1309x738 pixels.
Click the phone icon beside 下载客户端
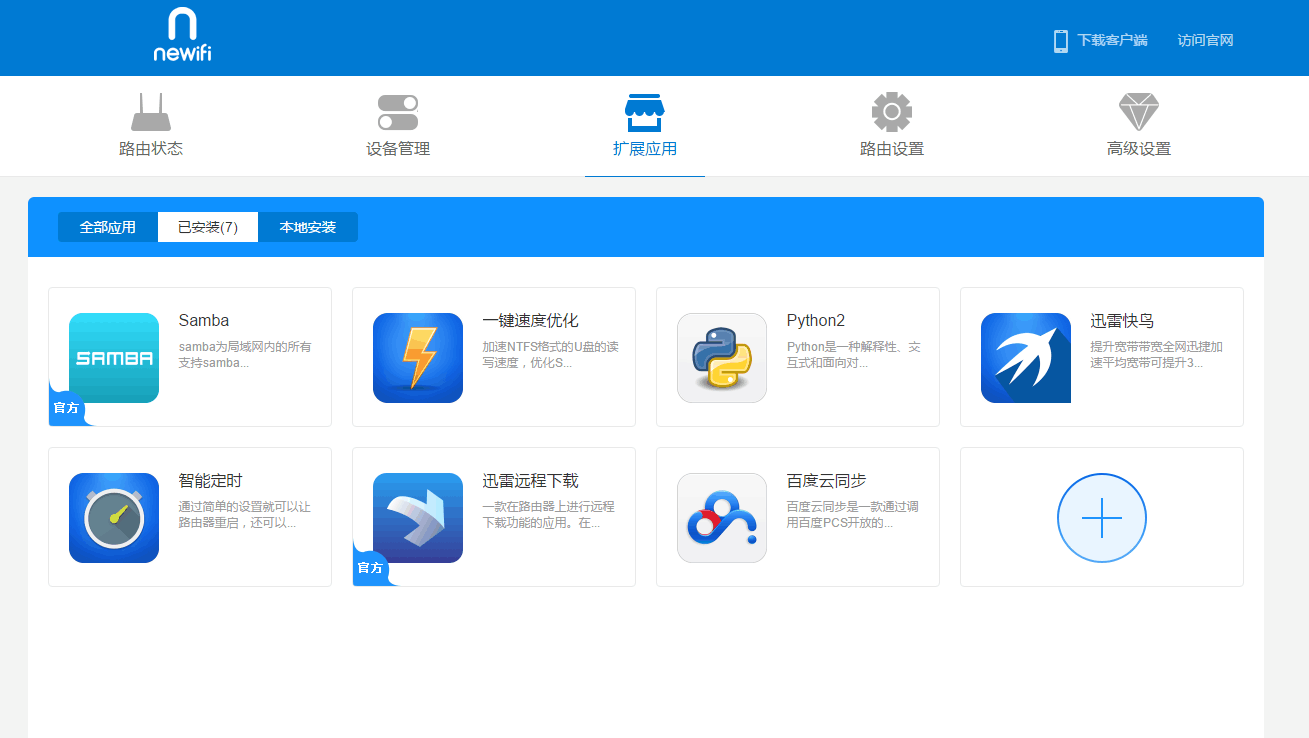pos(1061,41)
